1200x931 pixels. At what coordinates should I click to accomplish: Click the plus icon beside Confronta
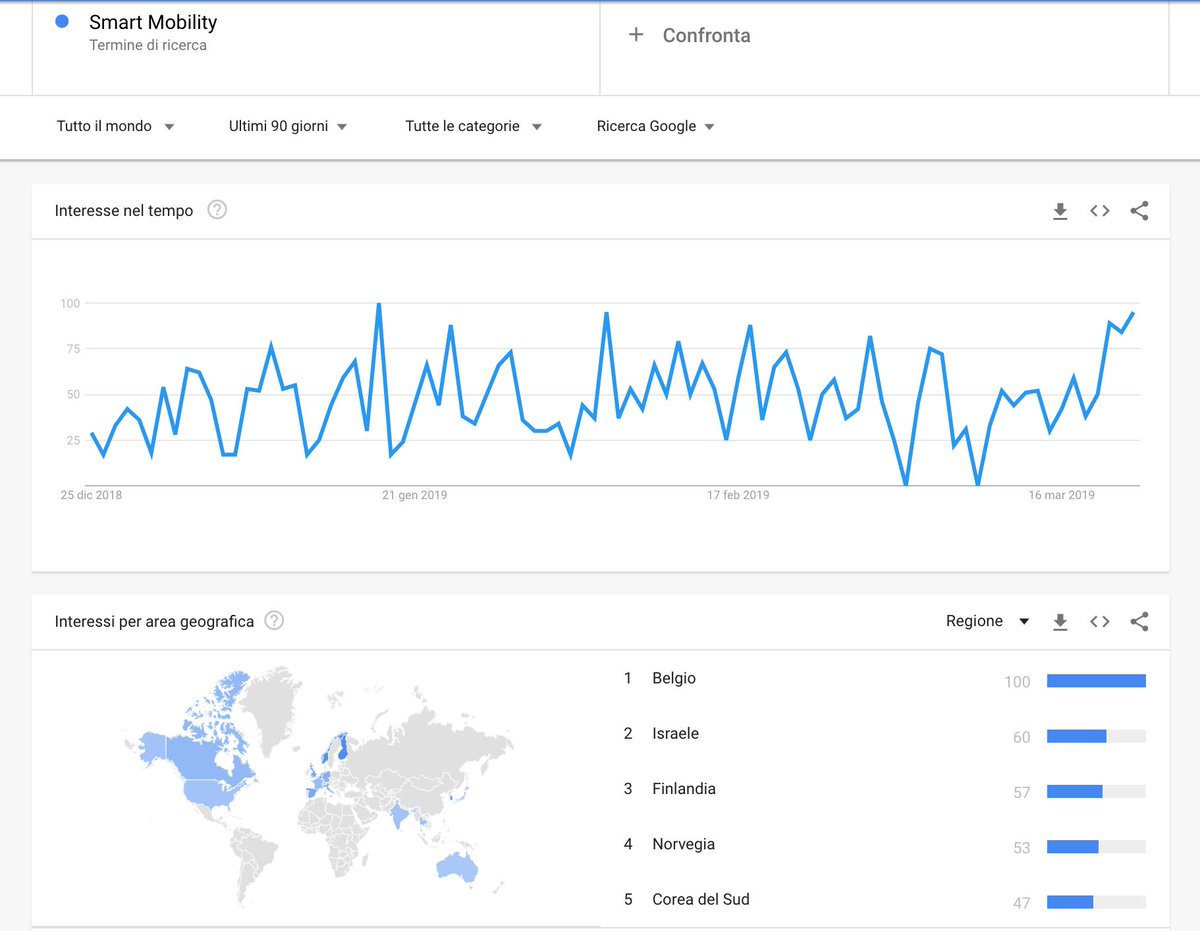point(636,35)
